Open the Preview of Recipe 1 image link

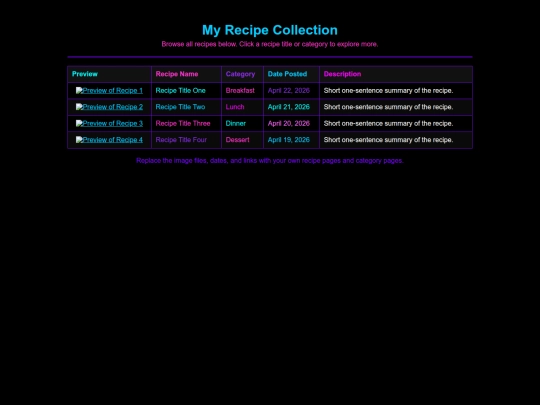tap(109, 91)
